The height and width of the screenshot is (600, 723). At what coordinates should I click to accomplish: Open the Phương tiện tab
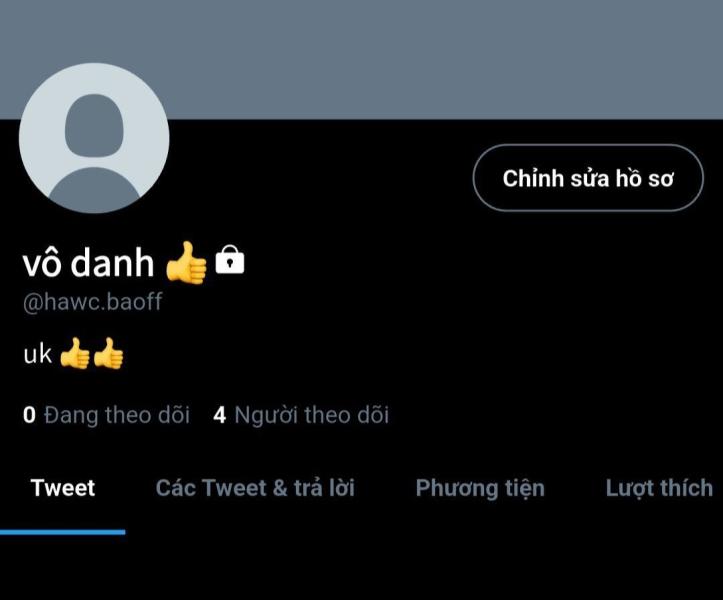pyautogui.click(x=480, y=489)
